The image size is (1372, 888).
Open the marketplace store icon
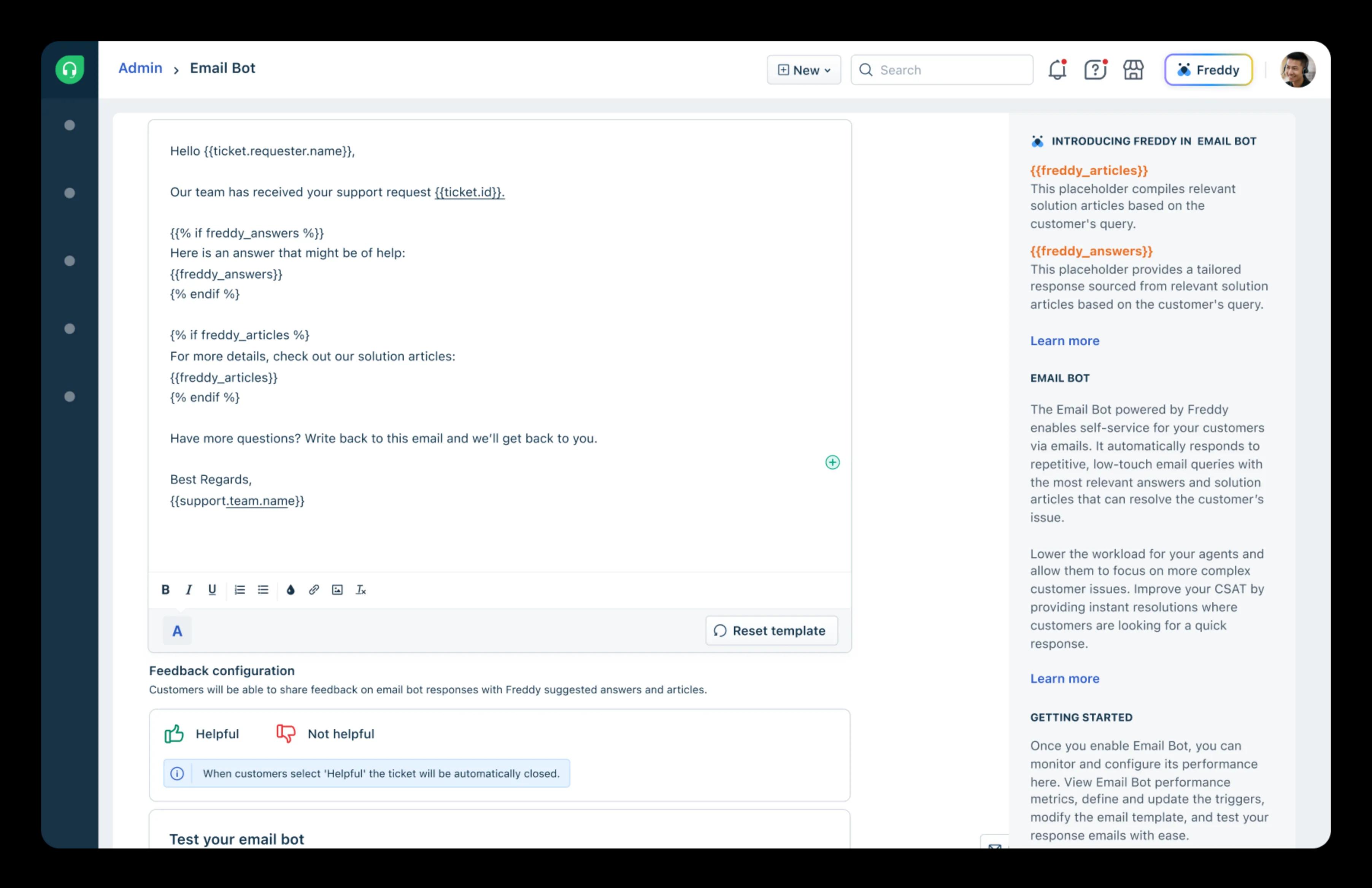(x=1133, y=70)
